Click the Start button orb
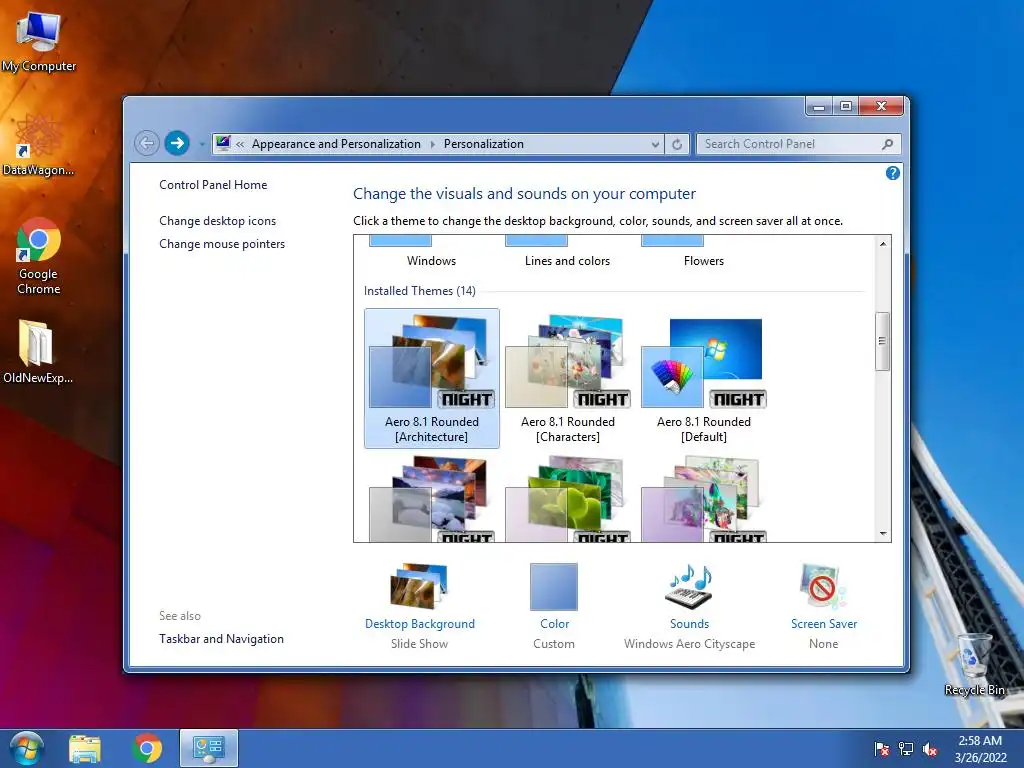Screen dimensions: 1024x768 click(x=27, y=748)
